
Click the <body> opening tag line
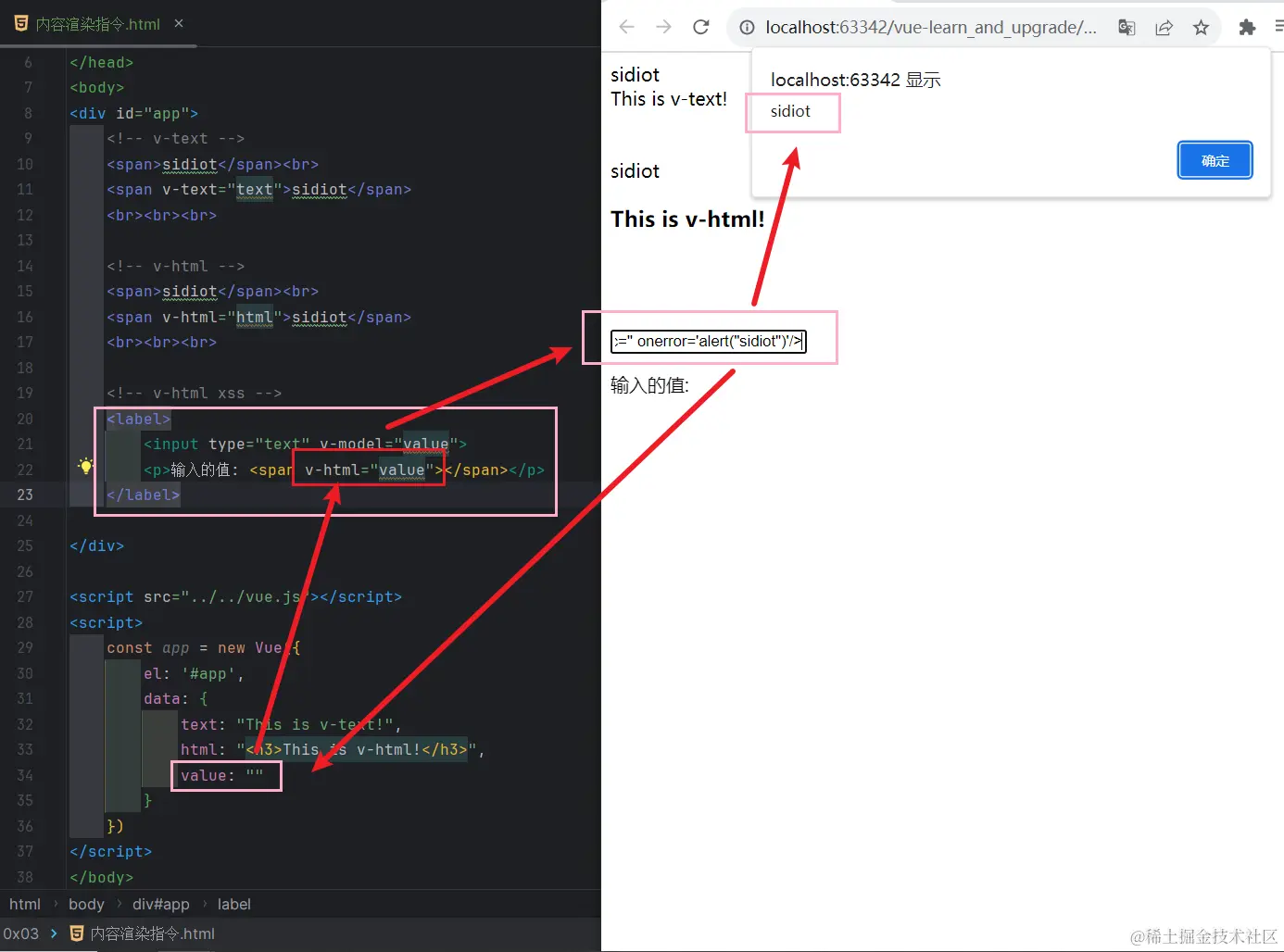click(x=97, y=87)
